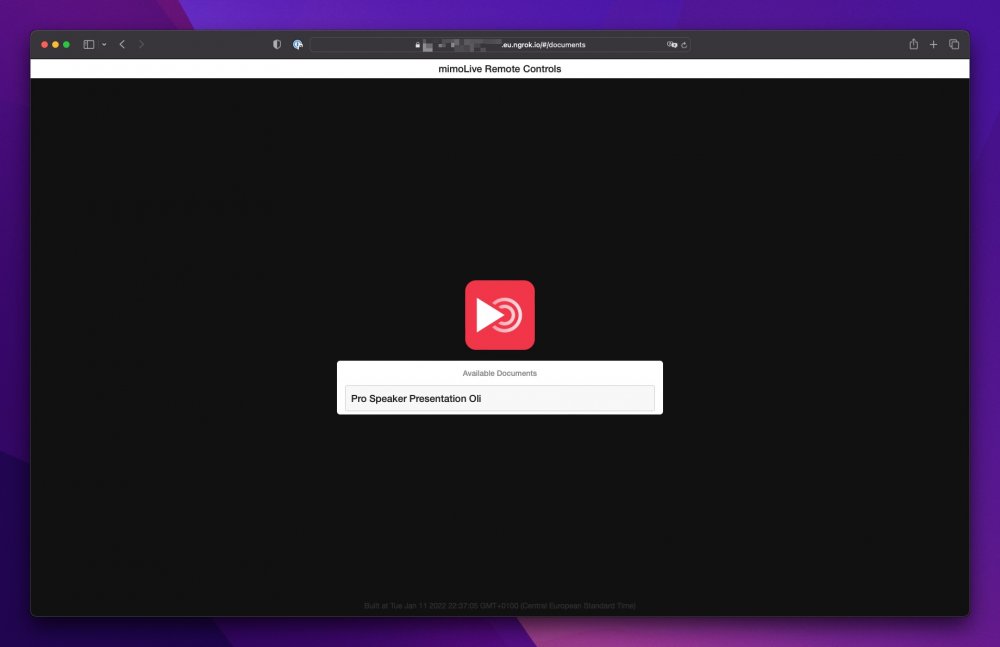Expand the sidebar tab group dropdown chevron
The image size is (1000, 647).
[104, 45]
